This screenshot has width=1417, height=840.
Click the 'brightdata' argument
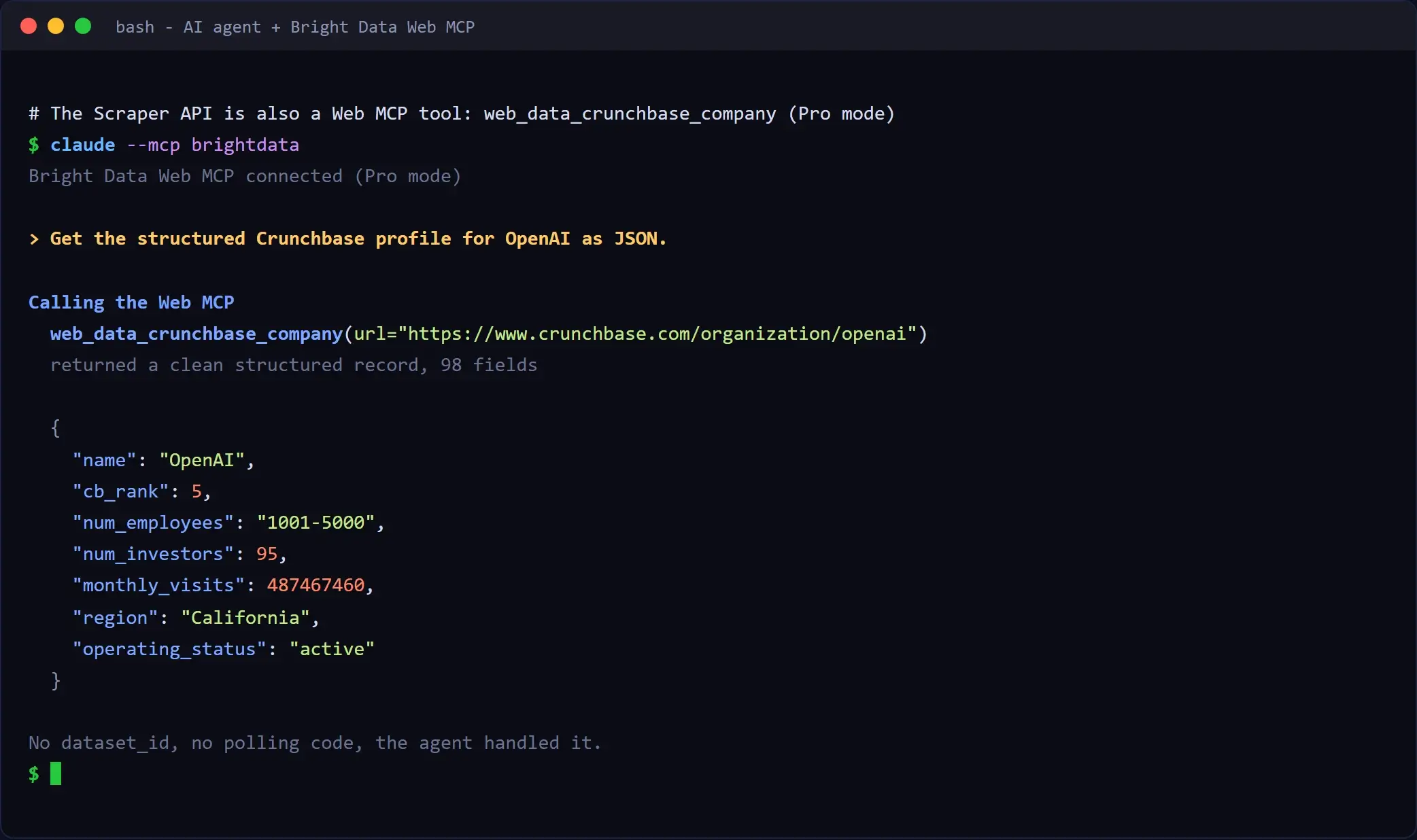(245, 145)
